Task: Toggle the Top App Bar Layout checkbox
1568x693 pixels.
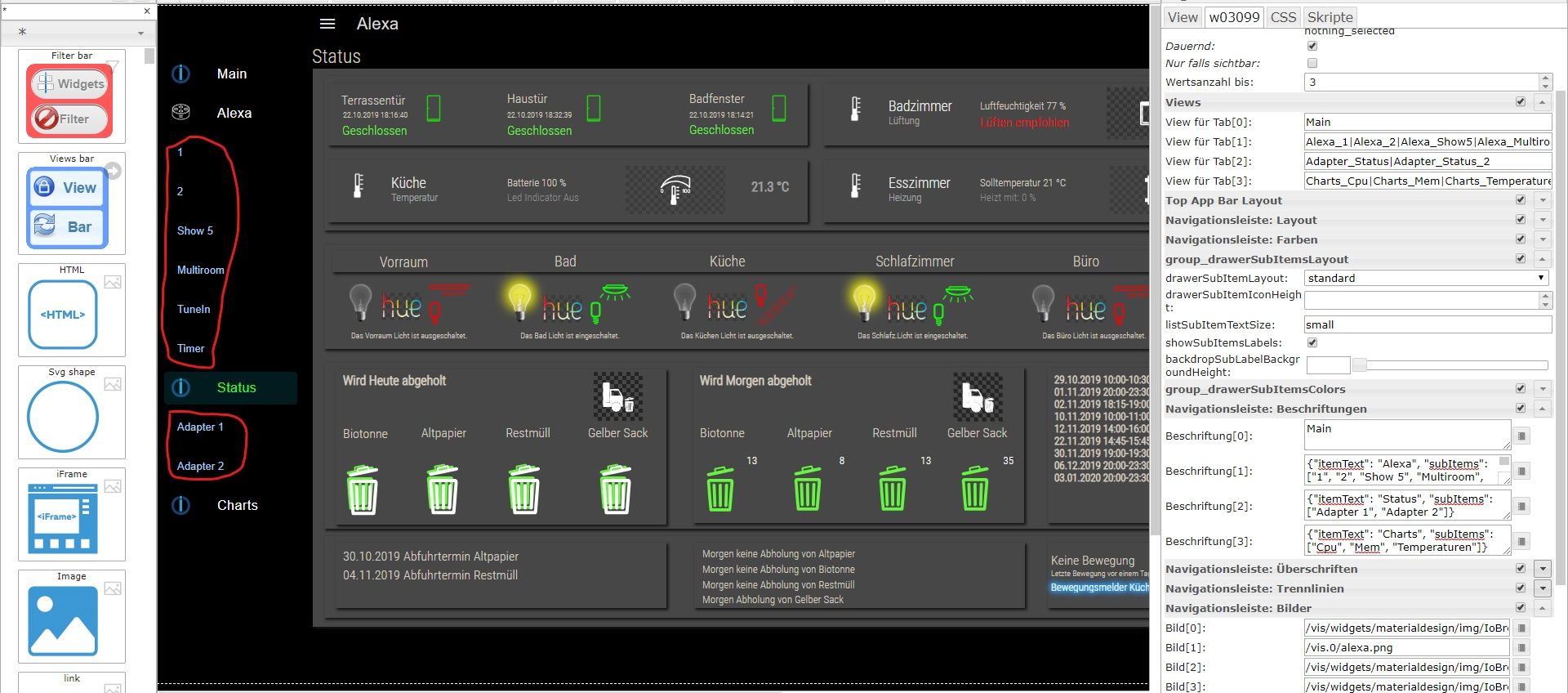Action: coord(1521,200)
